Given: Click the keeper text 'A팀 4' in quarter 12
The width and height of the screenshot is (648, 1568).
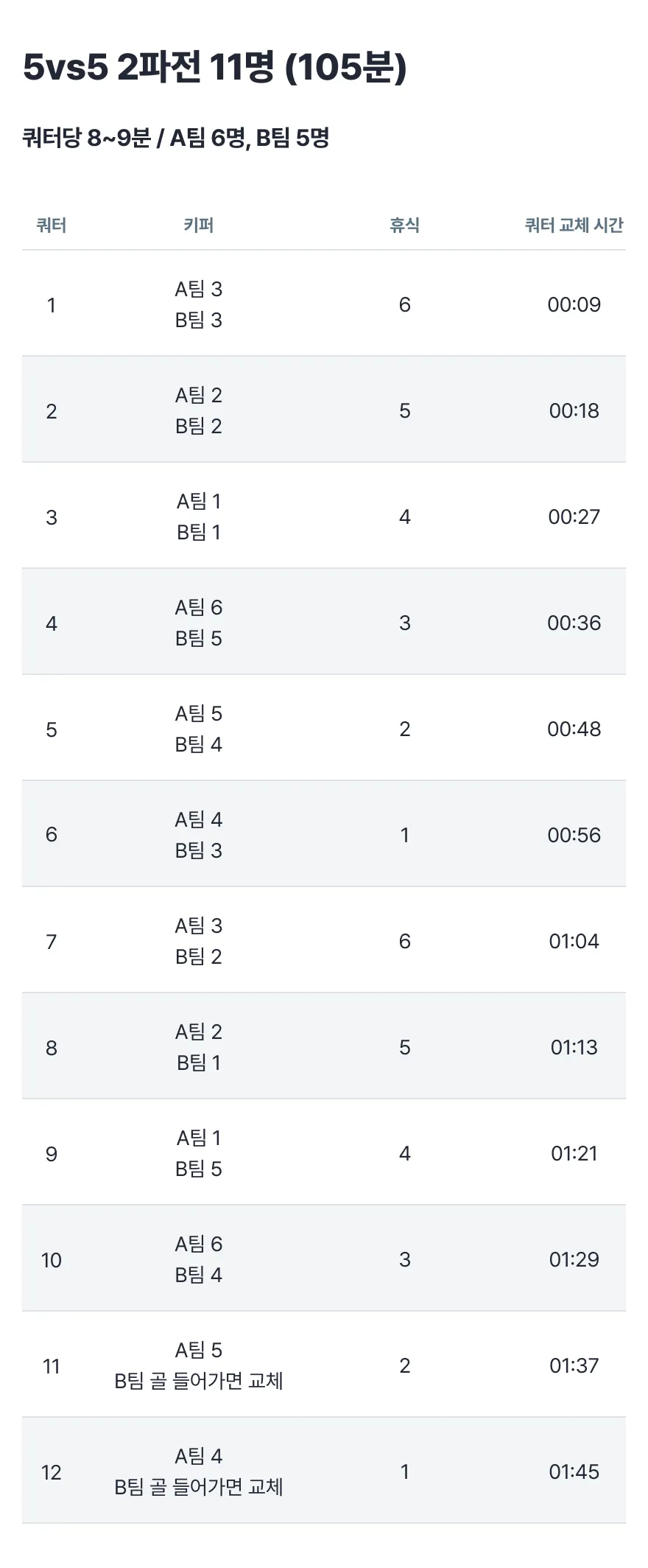Looking at the screenshot, I should pyautogui.click(x=198, y=1457).
